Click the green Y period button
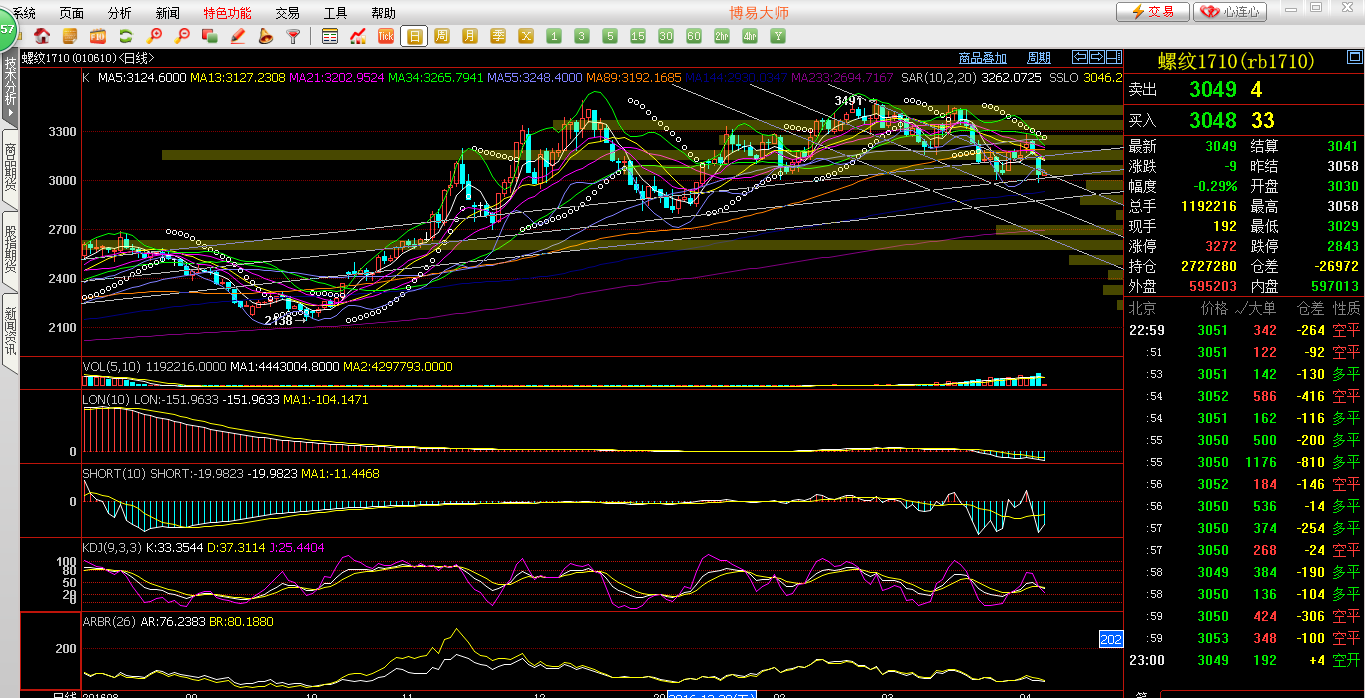The height and width of the screenshot is (698, 1365). pos(778,36)
